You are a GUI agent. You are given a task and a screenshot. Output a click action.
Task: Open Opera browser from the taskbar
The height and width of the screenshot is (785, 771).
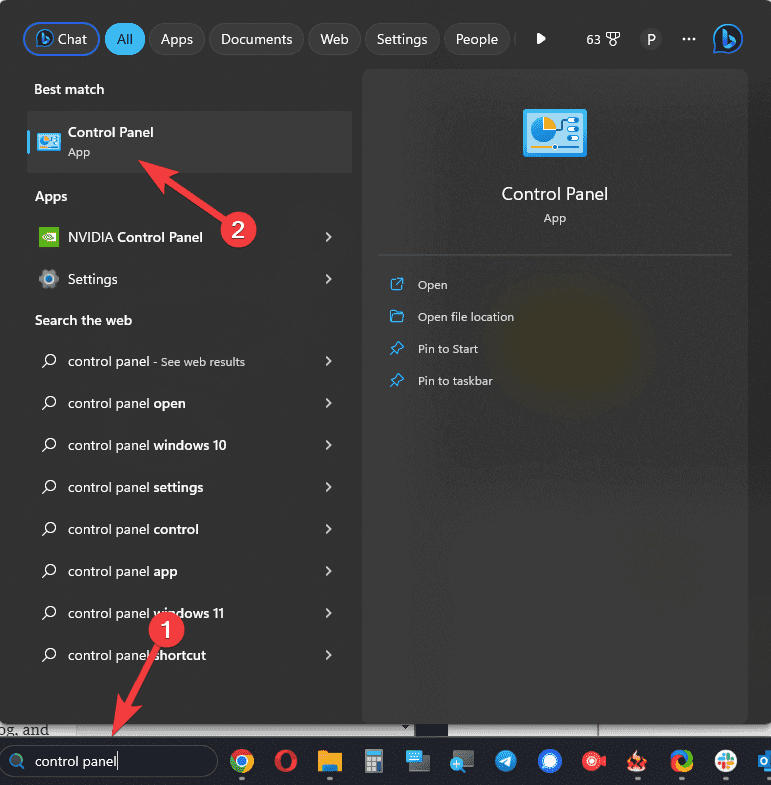[x=286, y=761]
